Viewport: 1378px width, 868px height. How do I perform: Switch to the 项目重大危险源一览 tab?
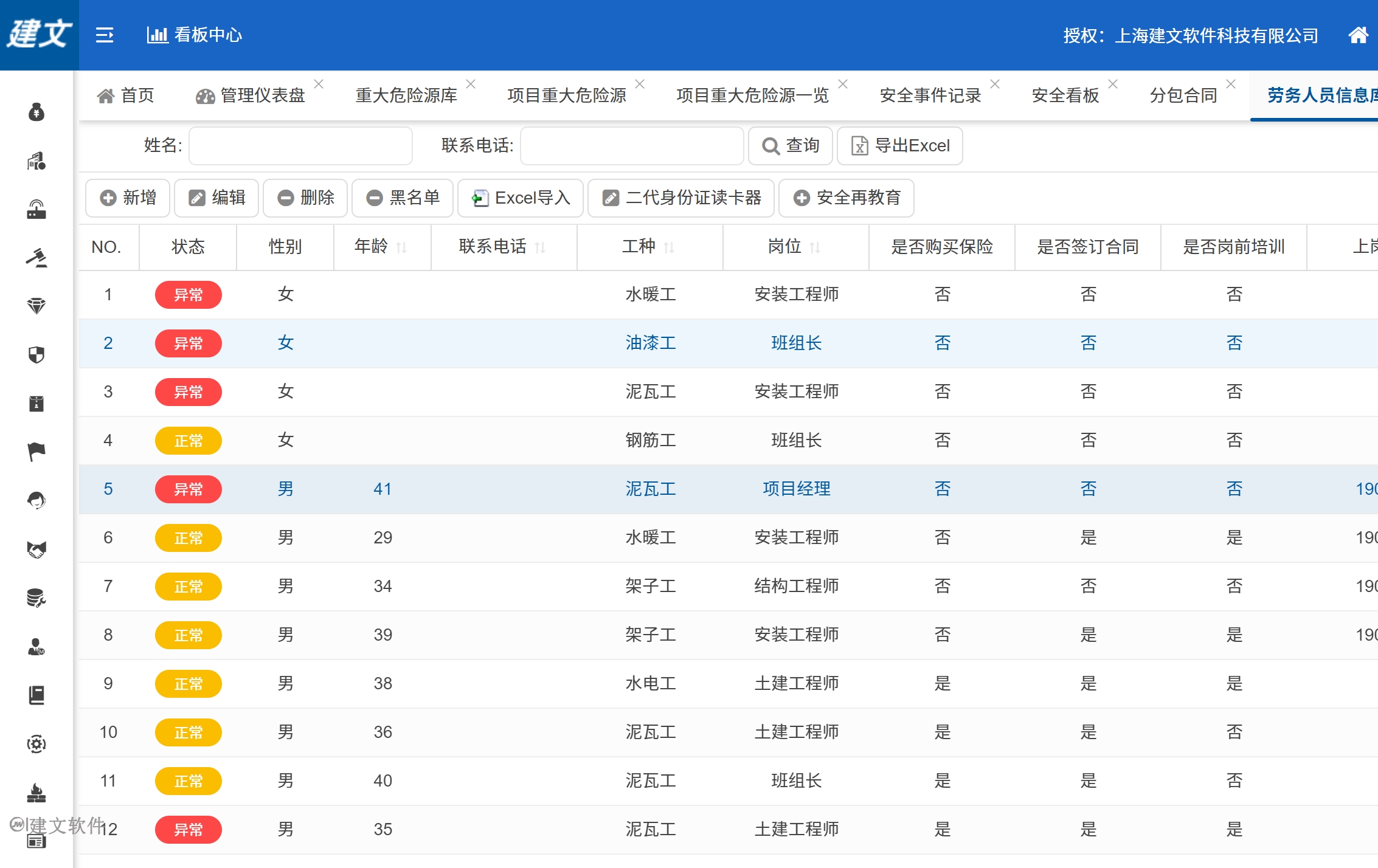tap(753, 95)
